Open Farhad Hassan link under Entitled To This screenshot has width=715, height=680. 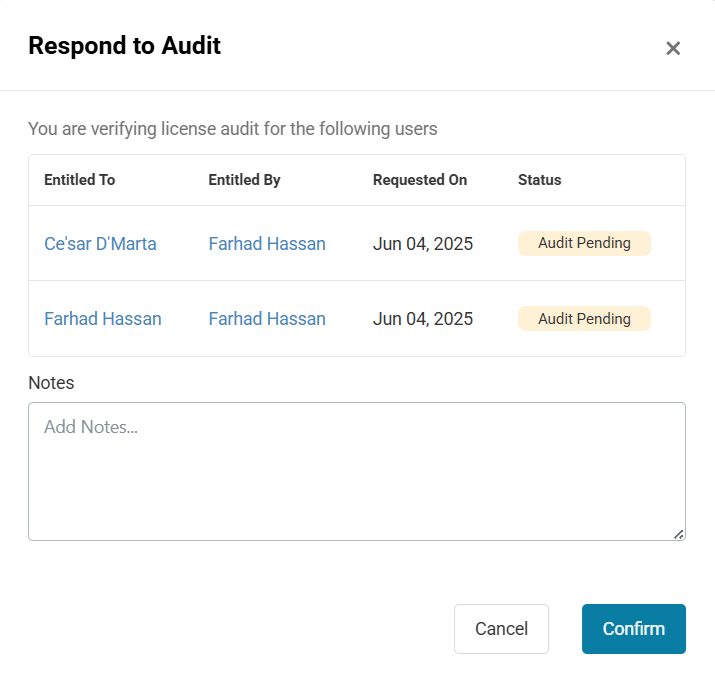[103, 318]
